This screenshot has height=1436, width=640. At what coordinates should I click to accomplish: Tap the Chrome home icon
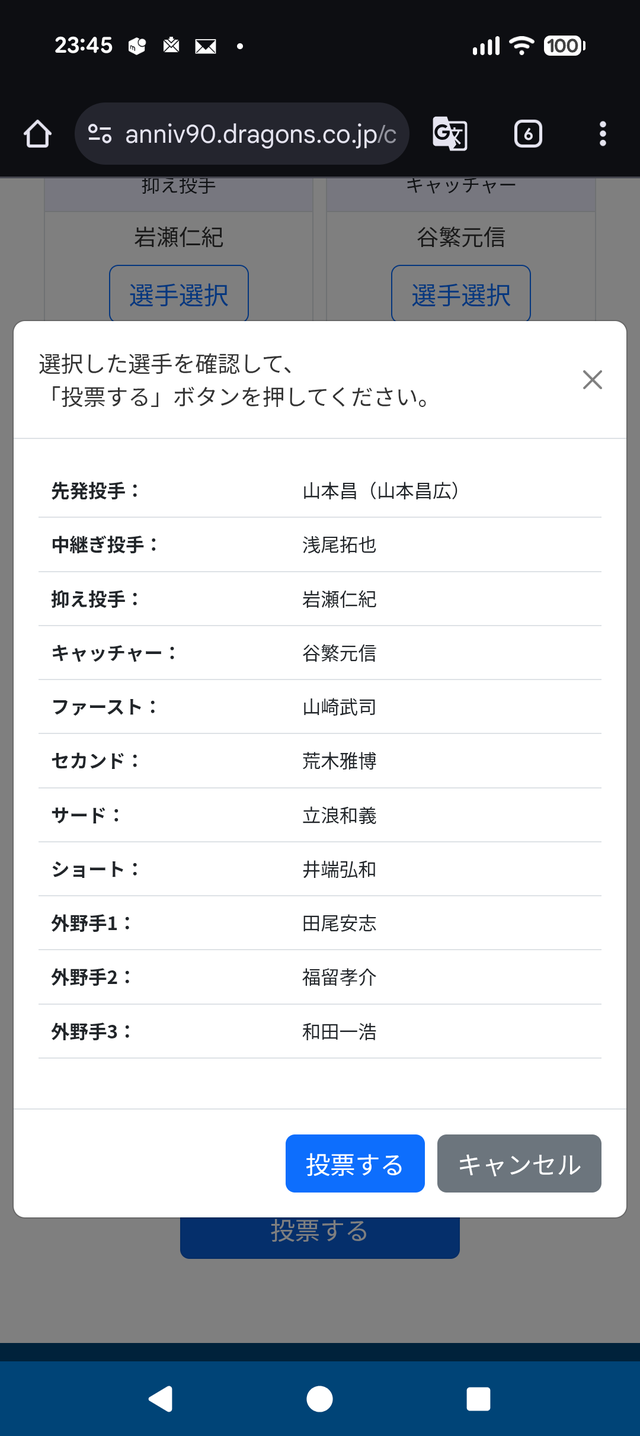point(37,134)
